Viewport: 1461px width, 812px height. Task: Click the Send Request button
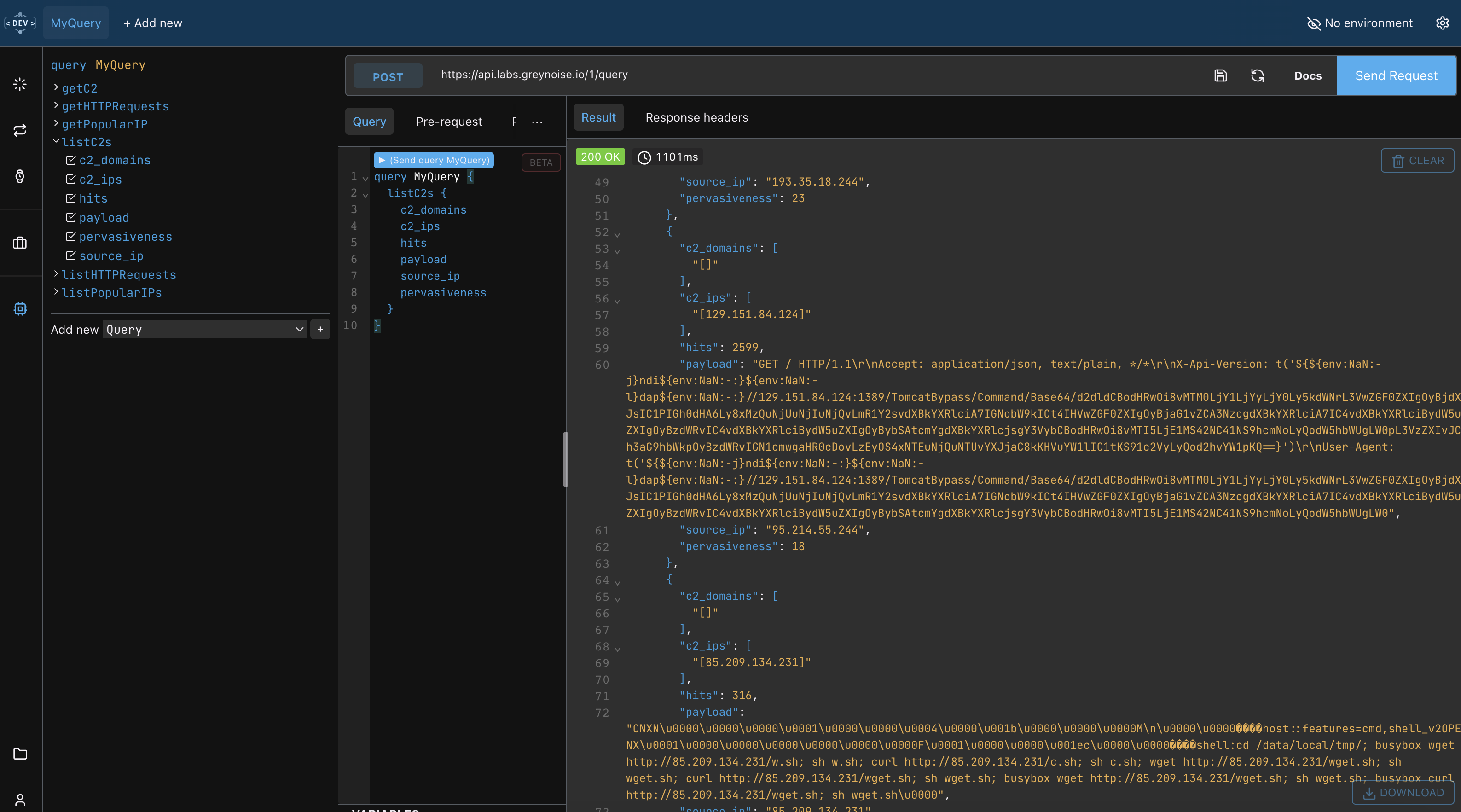point(1397,75)
